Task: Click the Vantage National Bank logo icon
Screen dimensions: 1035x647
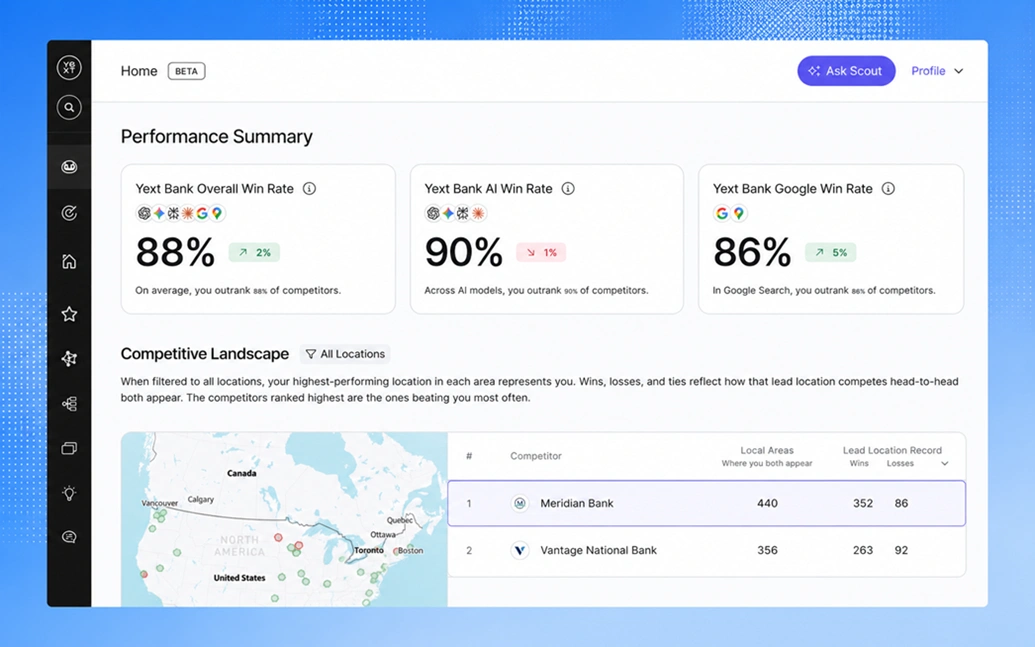Action: pyautogui.click(x=520, y=550)
